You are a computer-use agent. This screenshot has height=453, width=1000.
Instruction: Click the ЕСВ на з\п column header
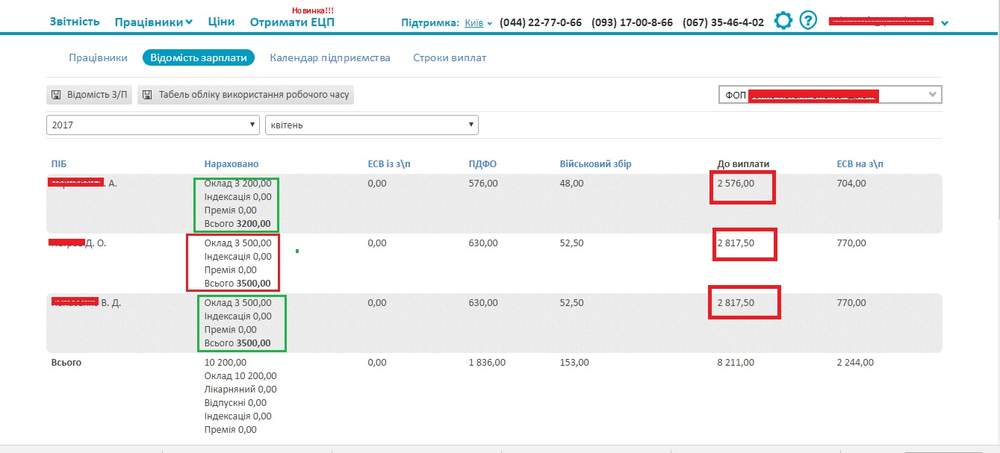[x=860, y=164]
